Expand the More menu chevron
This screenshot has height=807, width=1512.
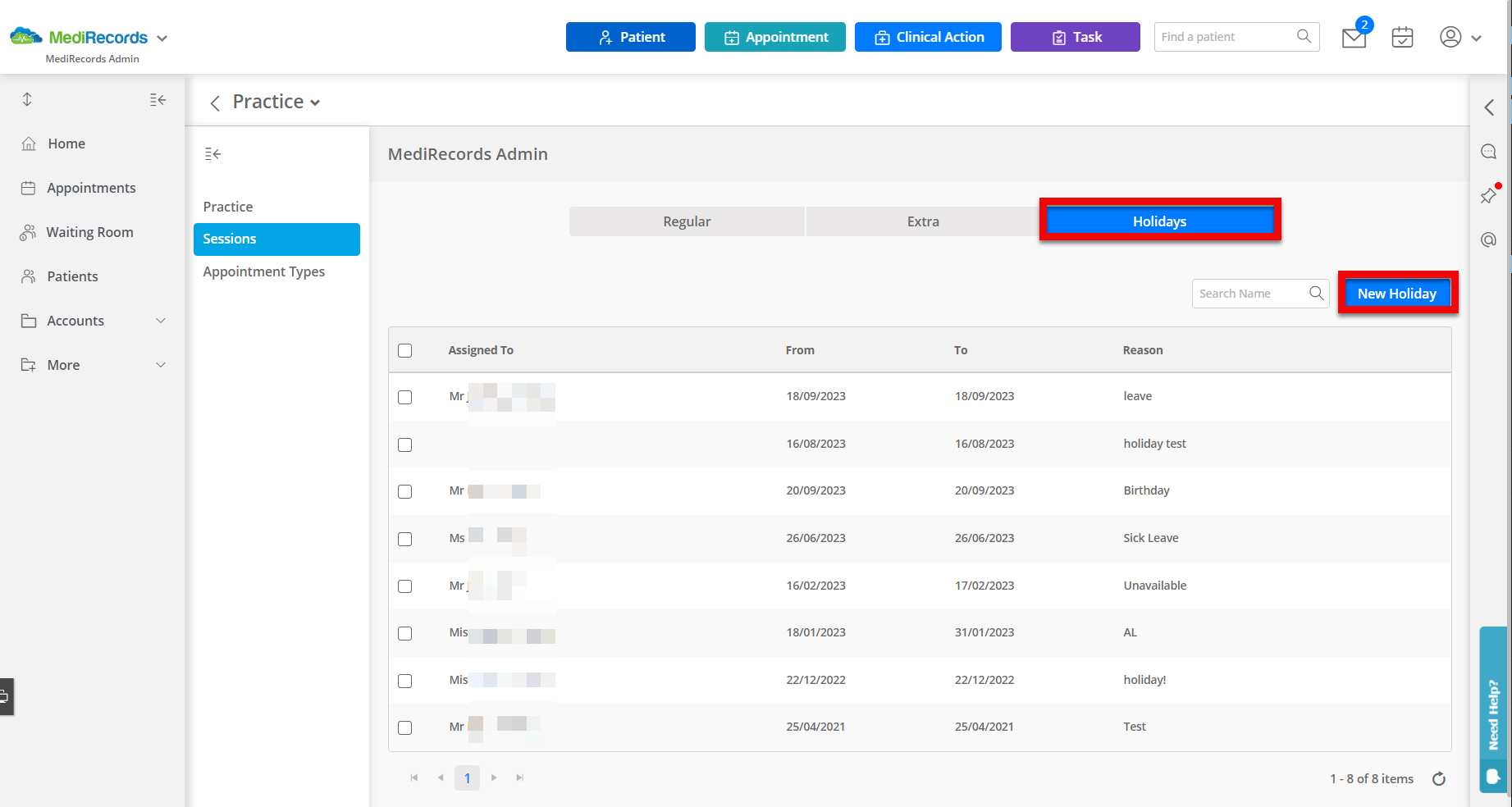(x=161, y=365)
